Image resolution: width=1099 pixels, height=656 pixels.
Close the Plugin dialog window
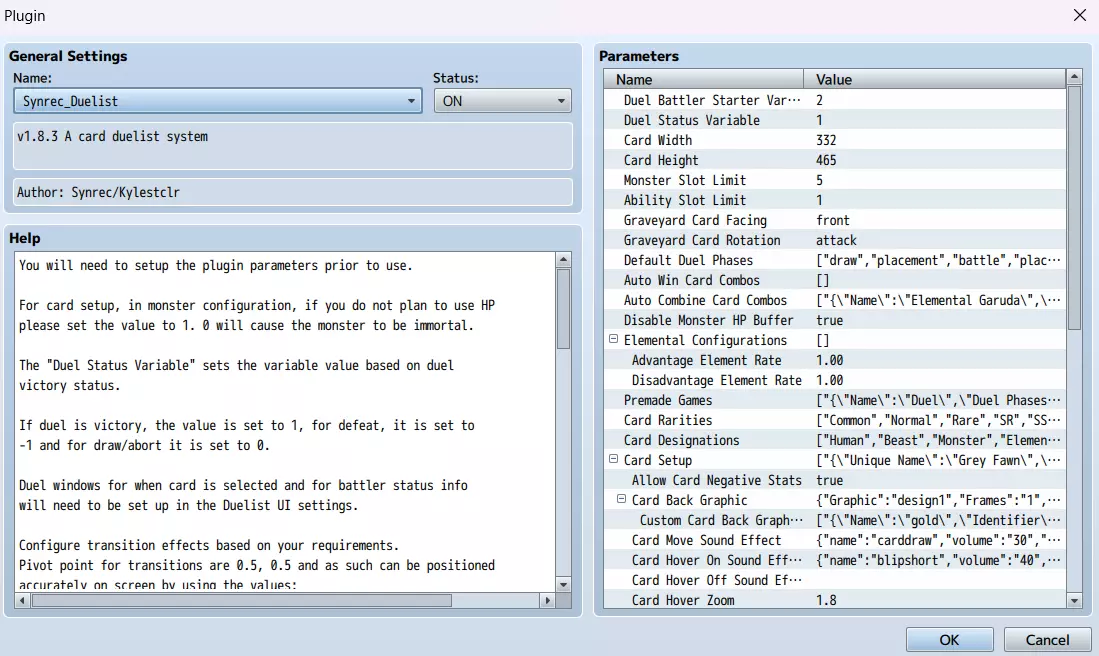tap(1079, 15)
